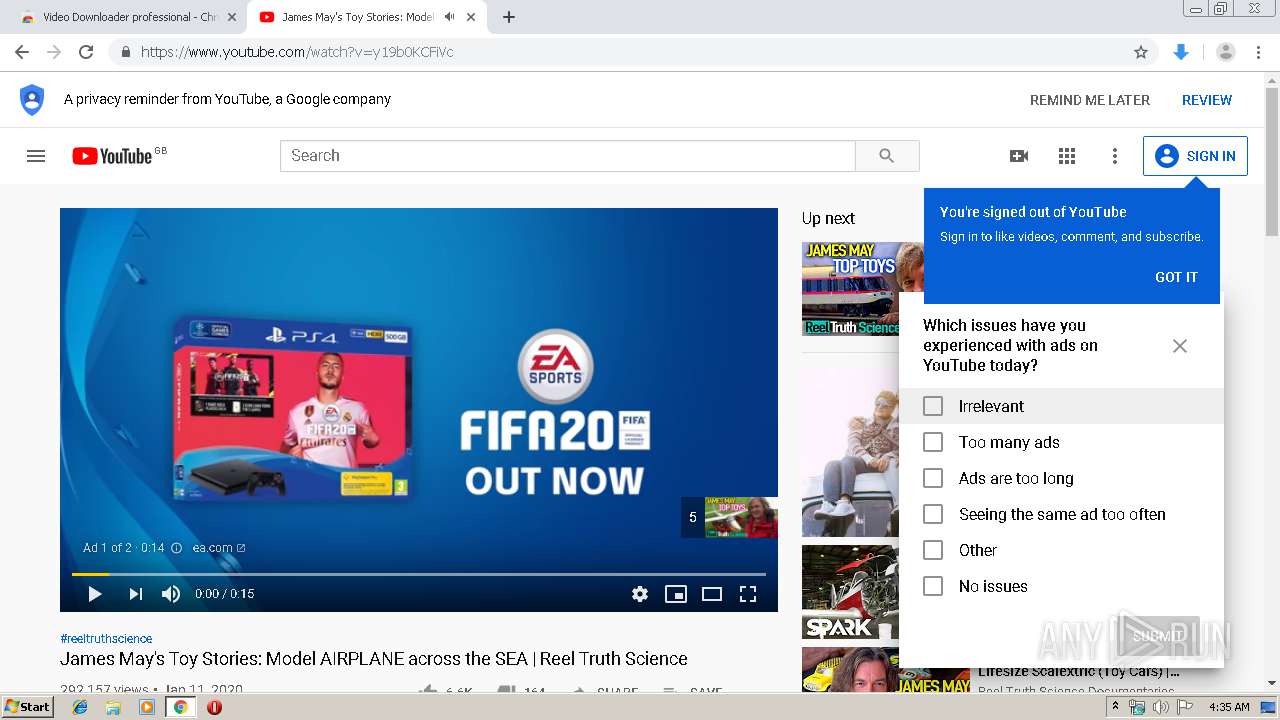The width and height of the screenshot is (1280, 720).
Task: Enable miniplayer mode
Action: pyautogui.click(x=676, y=594)
